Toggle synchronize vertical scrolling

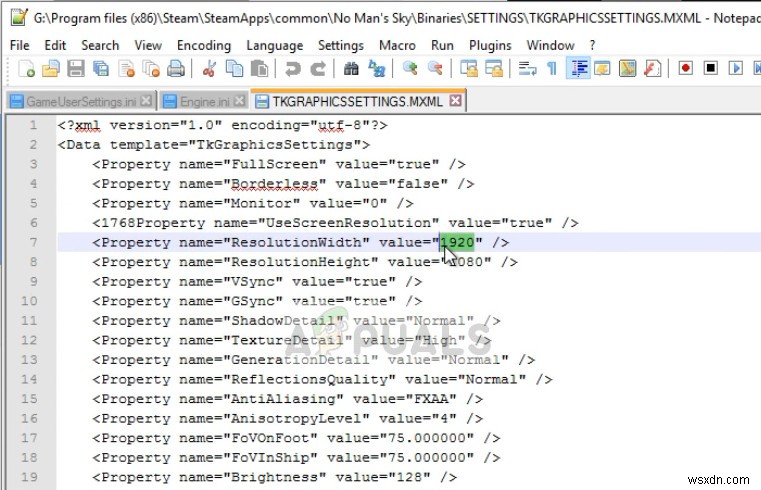point(469,68)
